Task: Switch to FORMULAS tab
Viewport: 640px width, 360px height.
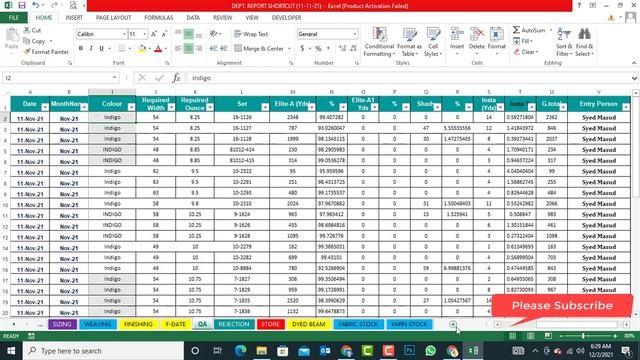Action: (x=158, y=18)
